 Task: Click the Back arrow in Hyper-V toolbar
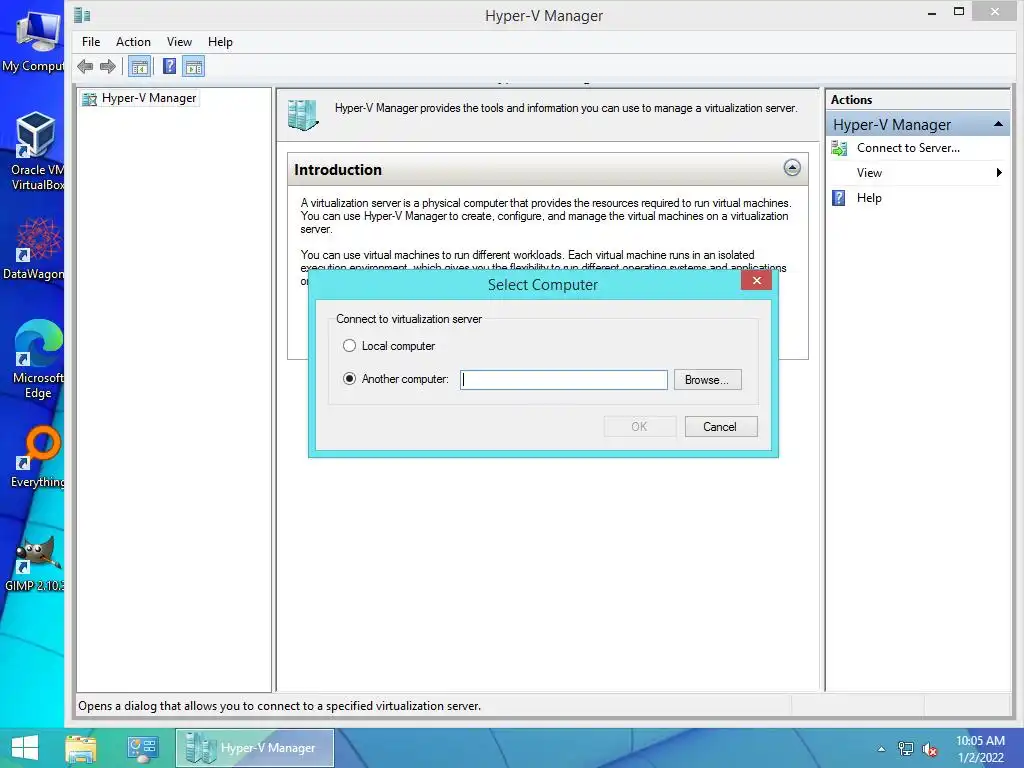tap(85, 67)
